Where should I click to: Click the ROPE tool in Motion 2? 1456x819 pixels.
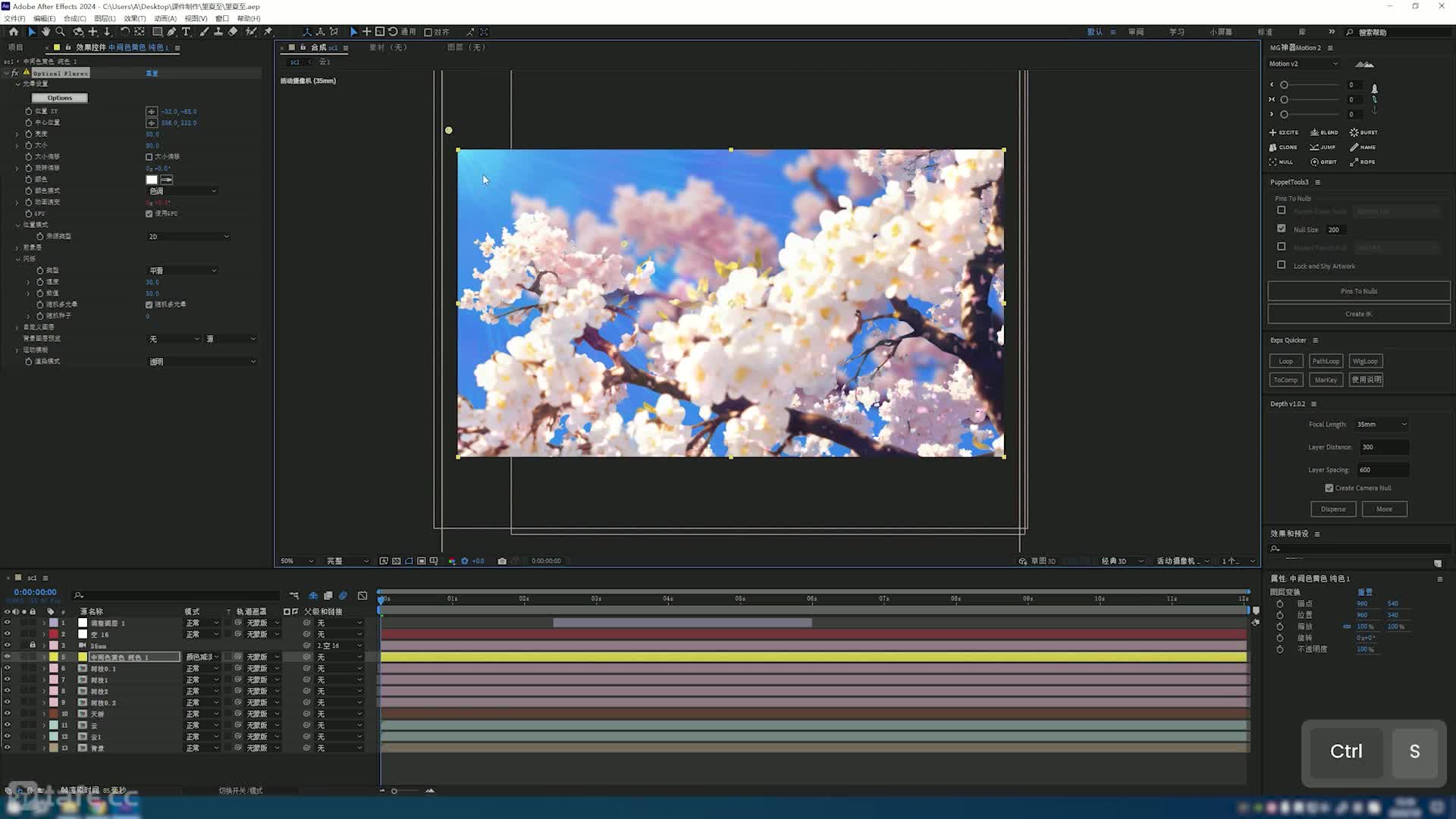point(1363,162)
